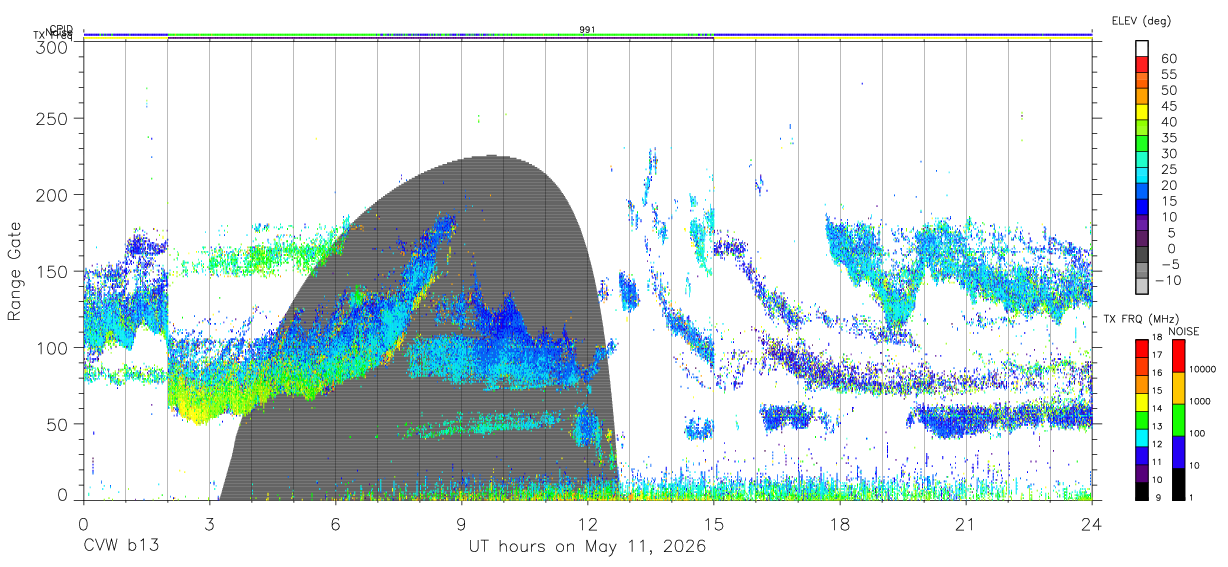1228x567 pixels.
Task: Click the 'CVW b13' radar beam label
Action: coord(121,547)
